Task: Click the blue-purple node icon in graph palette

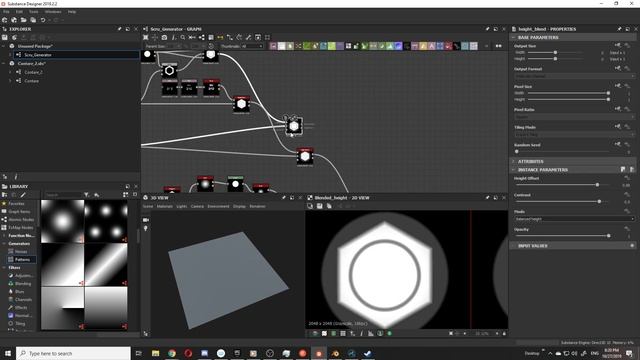Action: coord(398,46)
